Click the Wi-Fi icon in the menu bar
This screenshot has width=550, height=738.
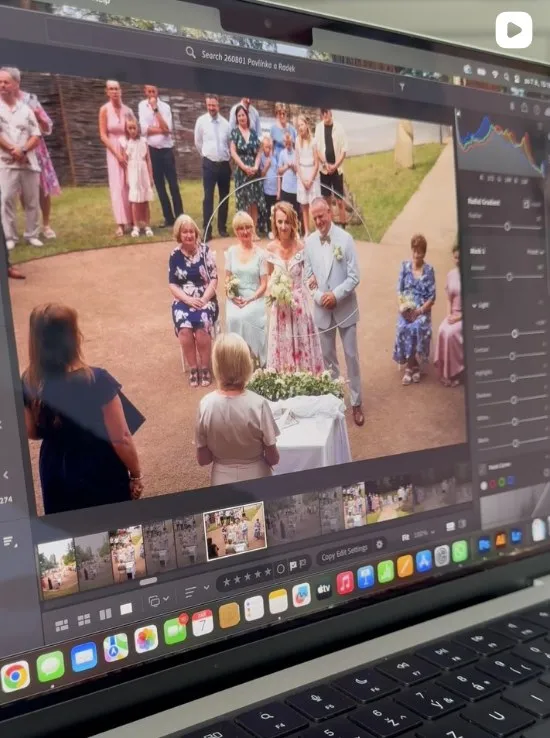pyautogui.click(x=495, y=74)
